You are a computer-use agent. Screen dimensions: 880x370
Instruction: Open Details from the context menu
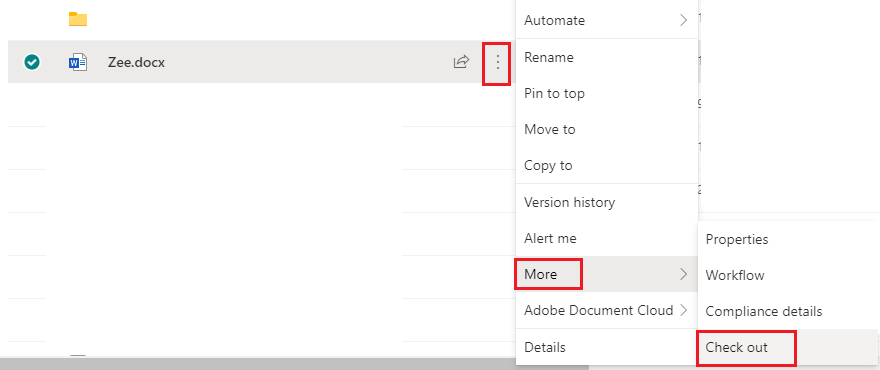(x=607, y=347)
